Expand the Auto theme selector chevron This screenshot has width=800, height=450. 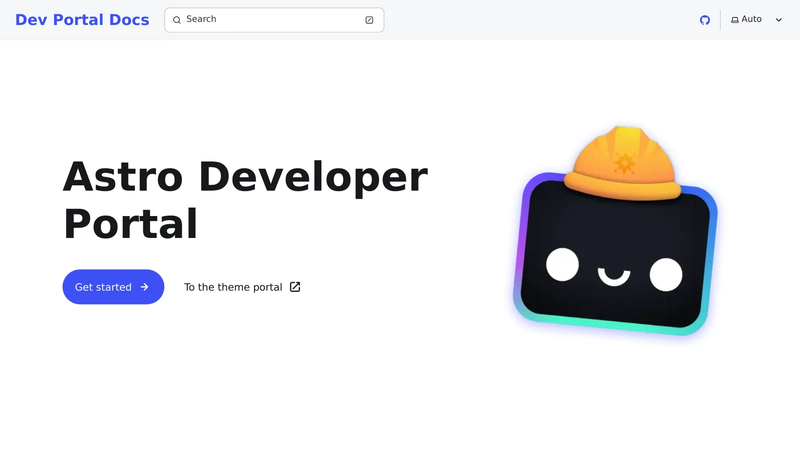779,20
